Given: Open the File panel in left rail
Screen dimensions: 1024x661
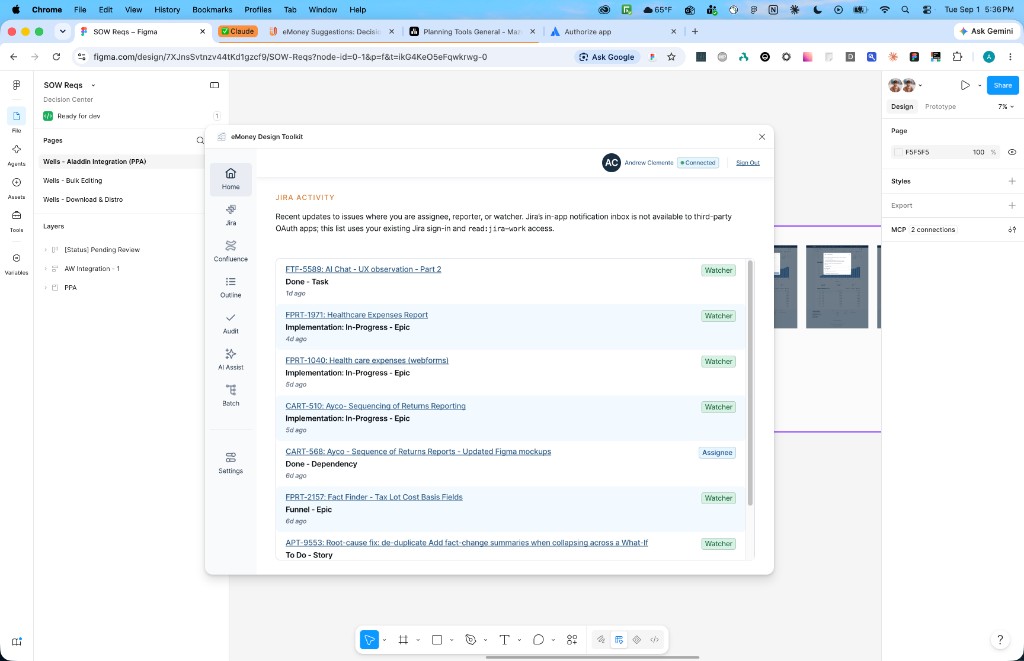Looking at the screenshot, I should tap(16, 120).
